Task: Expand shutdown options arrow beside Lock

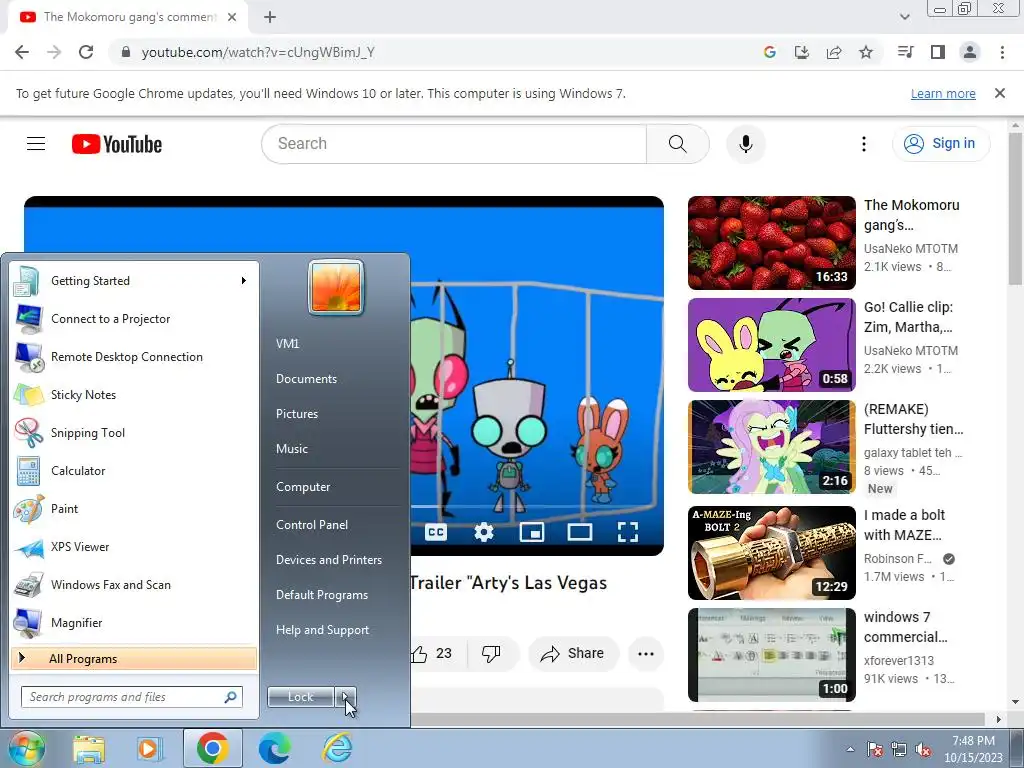Action: pyautogui.click(x=345, y=697)
